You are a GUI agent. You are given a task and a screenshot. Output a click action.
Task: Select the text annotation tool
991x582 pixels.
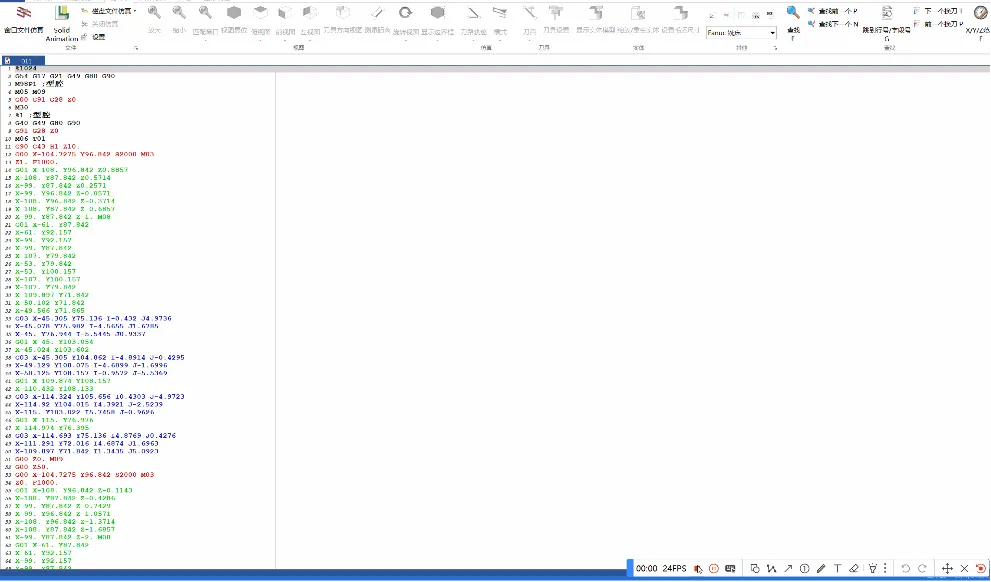tap(837, 568)
